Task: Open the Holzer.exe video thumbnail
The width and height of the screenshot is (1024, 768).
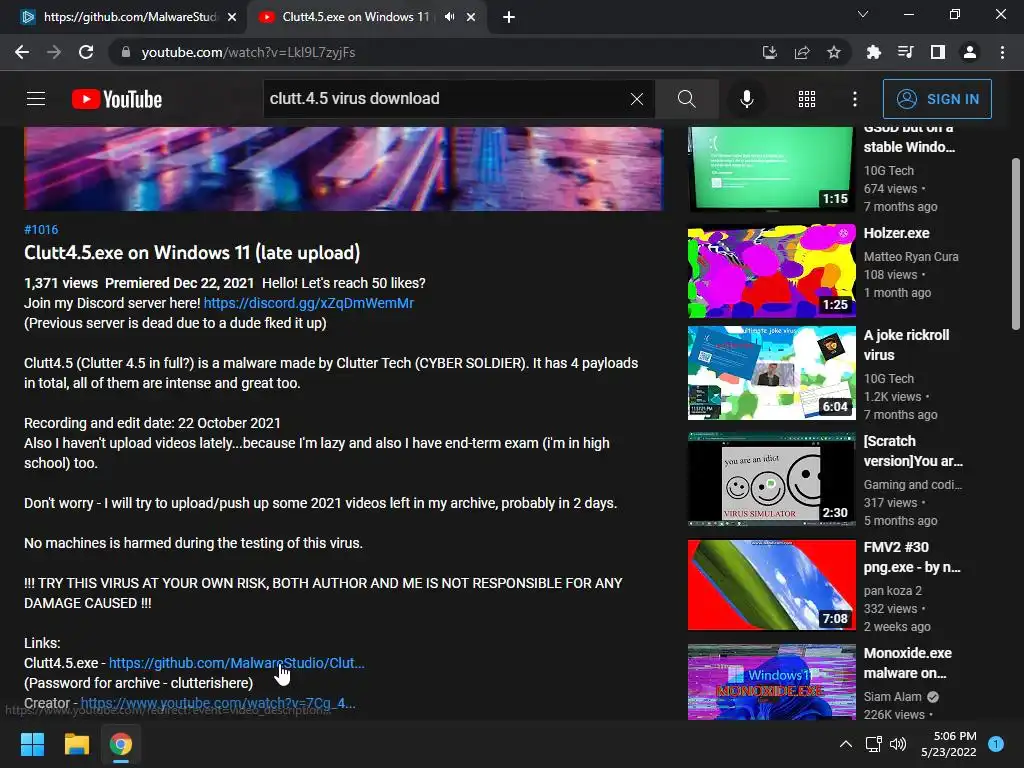Action: [x=771, y=270]
